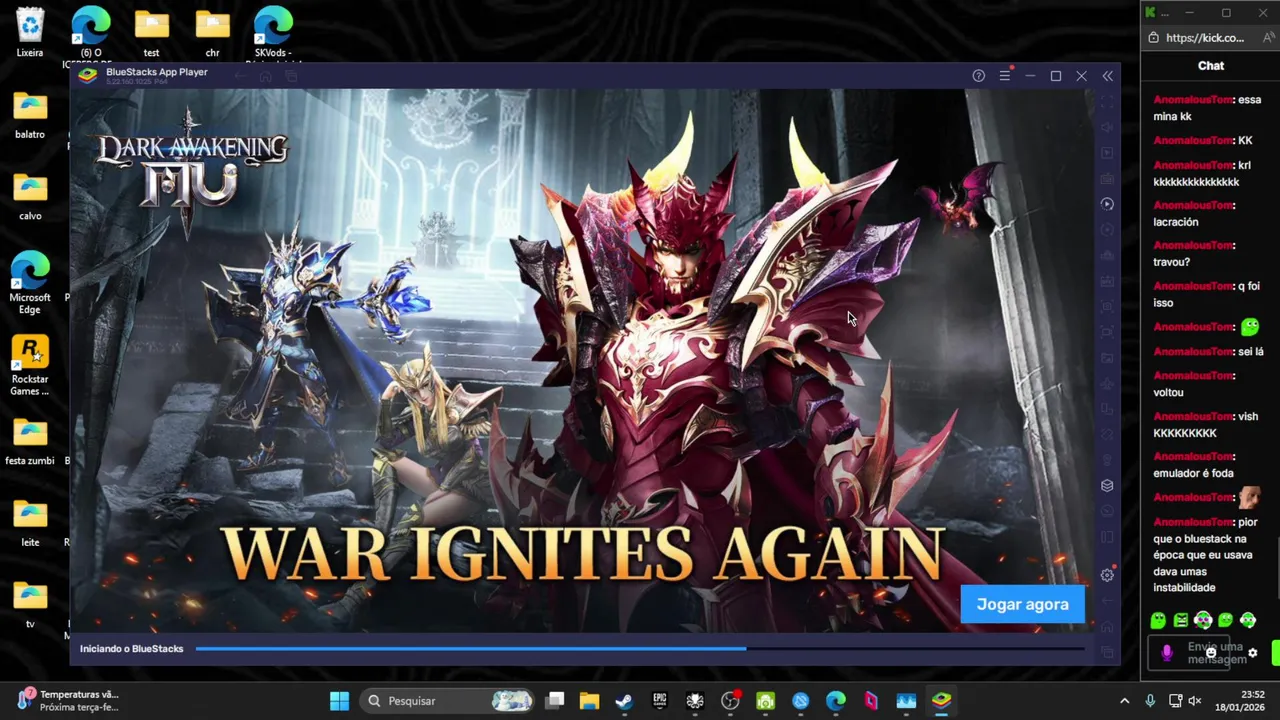Click the Kick chat scrollbar
Image resolution: width=1280 pixels, height=720 pixels.
(1276, 566)
